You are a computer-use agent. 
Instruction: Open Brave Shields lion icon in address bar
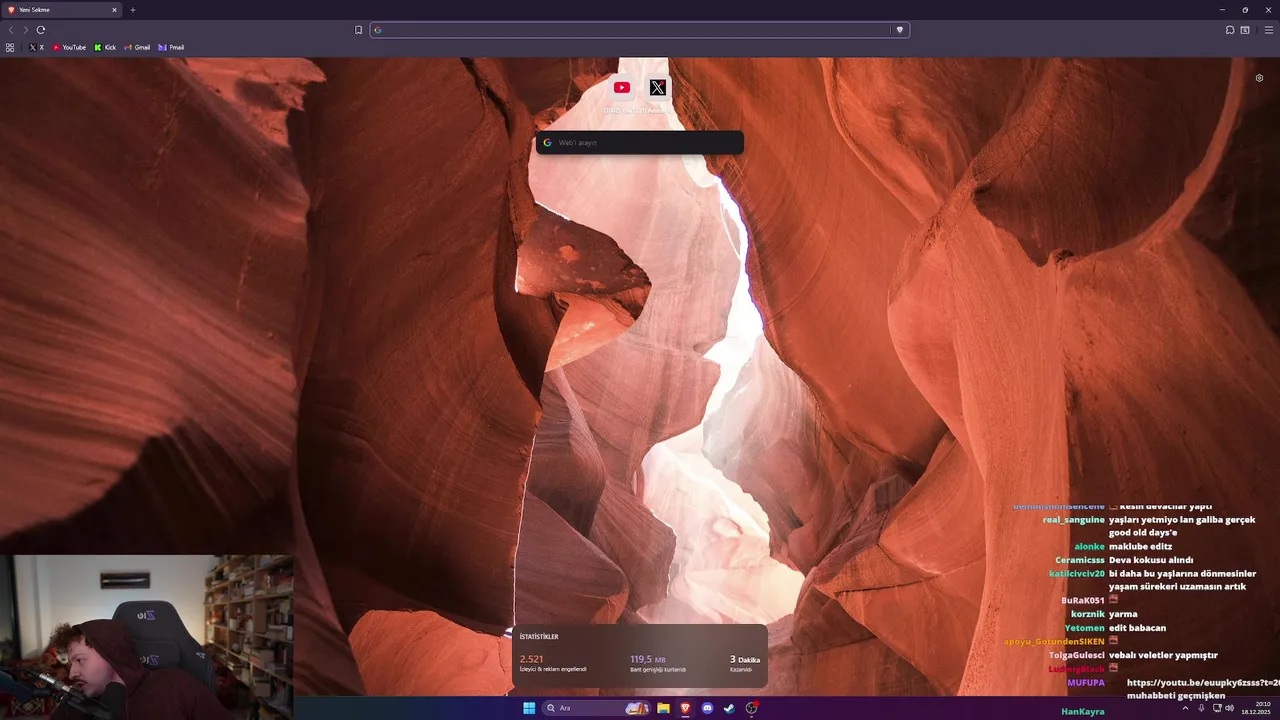coord(900,30)
